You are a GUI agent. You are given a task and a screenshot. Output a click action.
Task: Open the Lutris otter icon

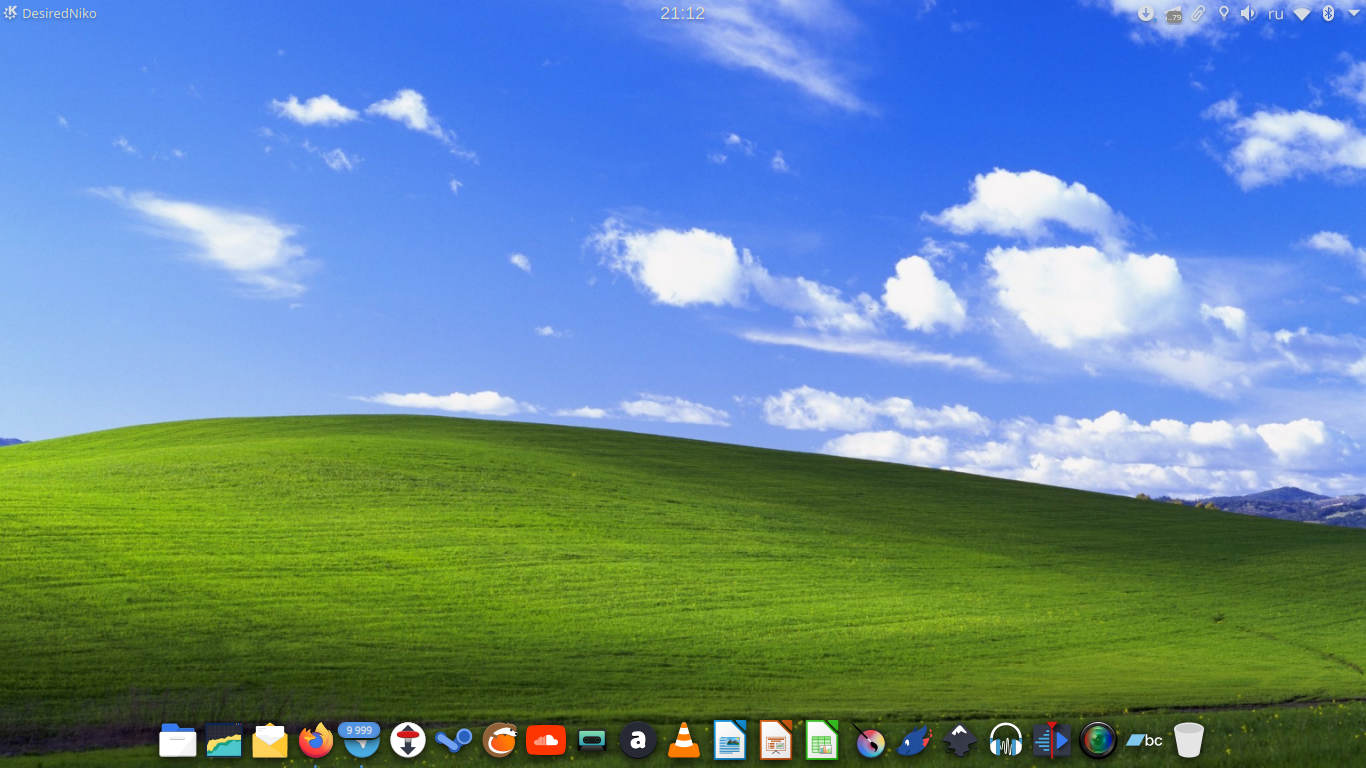[500, 741]
